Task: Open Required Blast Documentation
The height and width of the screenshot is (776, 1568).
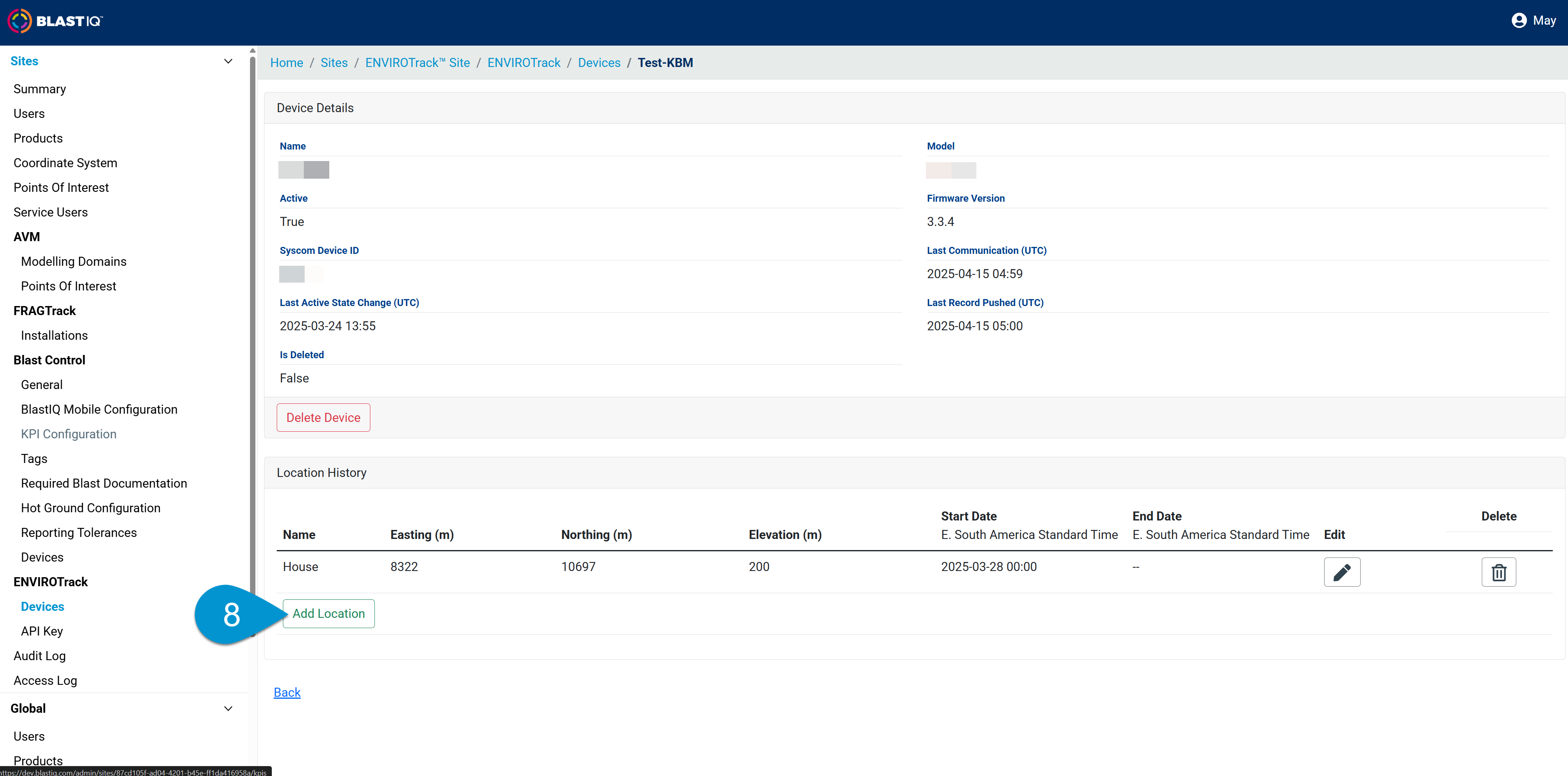Action: (x=104, y=484)
